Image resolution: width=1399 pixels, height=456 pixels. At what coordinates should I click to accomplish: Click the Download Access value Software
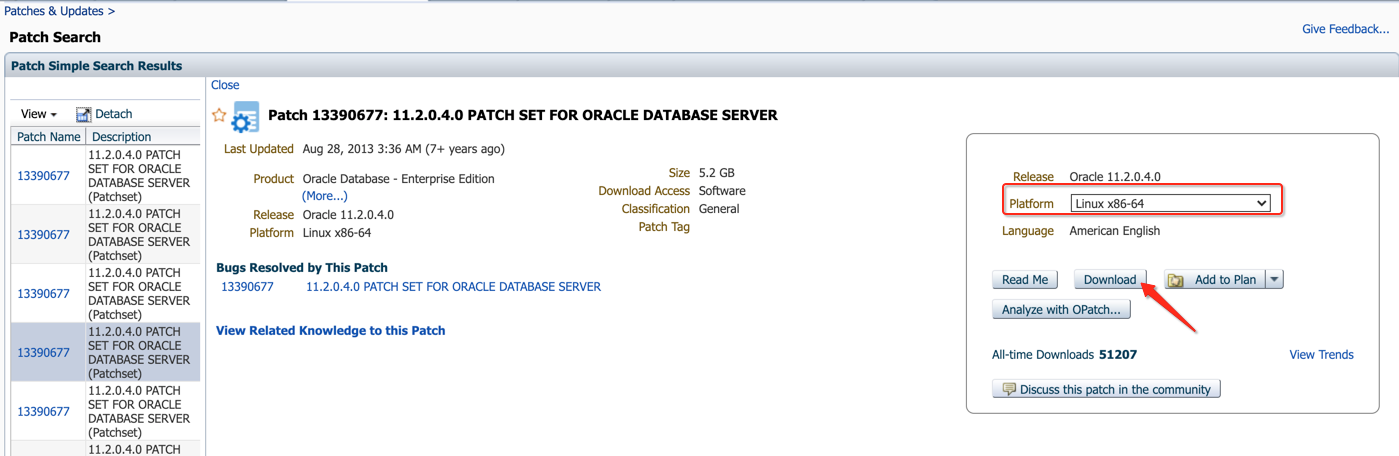tap(722, 191)
